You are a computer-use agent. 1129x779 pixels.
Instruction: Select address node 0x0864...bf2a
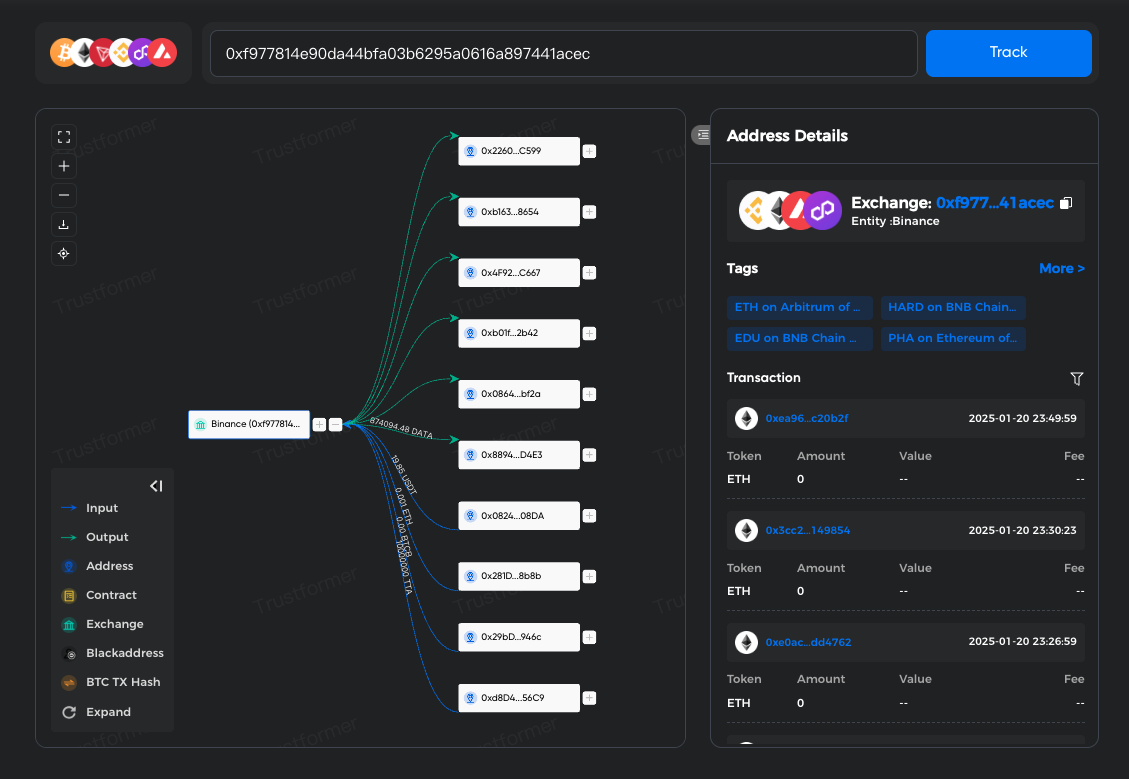[x=519, y=394]
